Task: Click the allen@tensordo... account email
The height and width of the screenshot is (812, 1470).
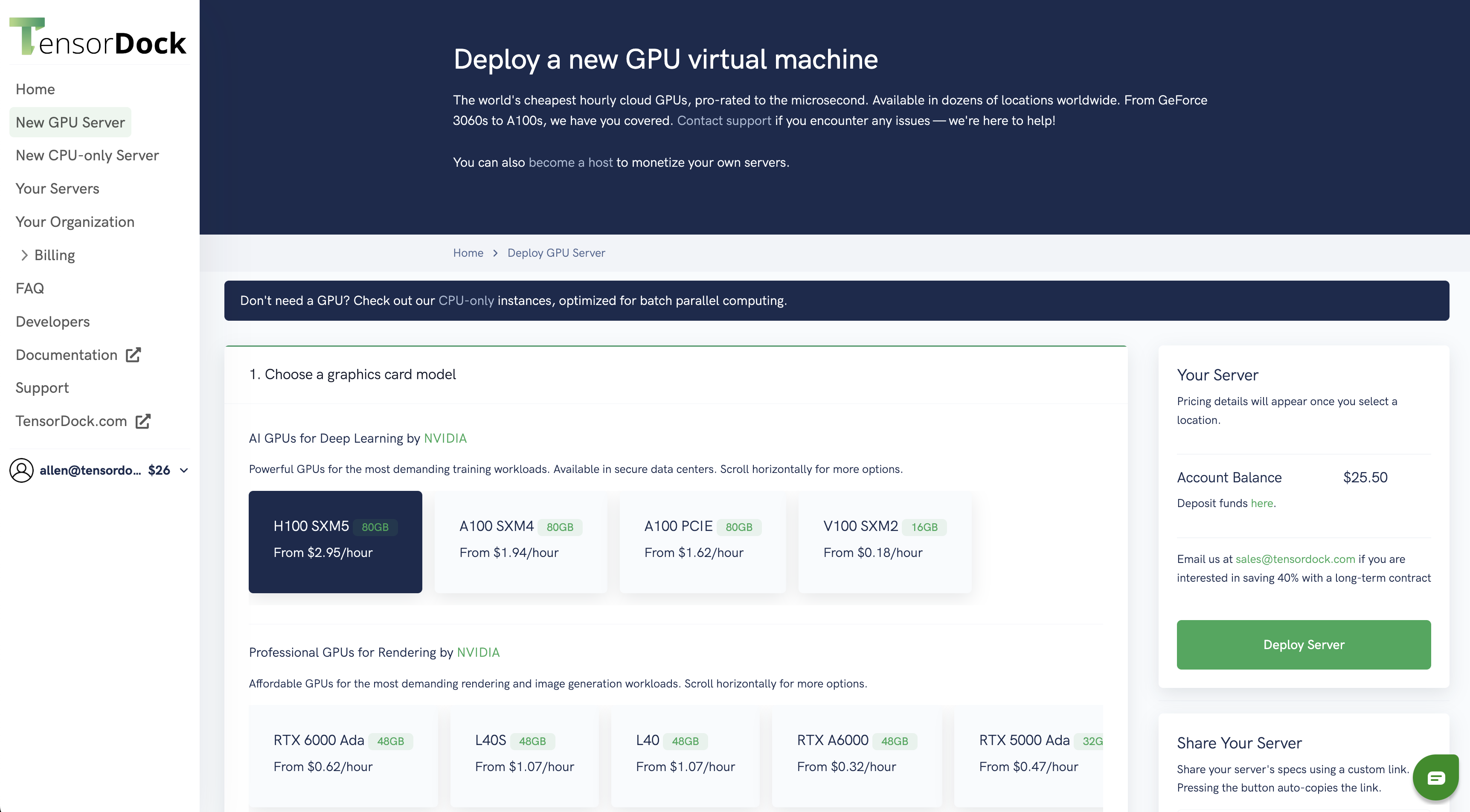Action: point(90,470)
